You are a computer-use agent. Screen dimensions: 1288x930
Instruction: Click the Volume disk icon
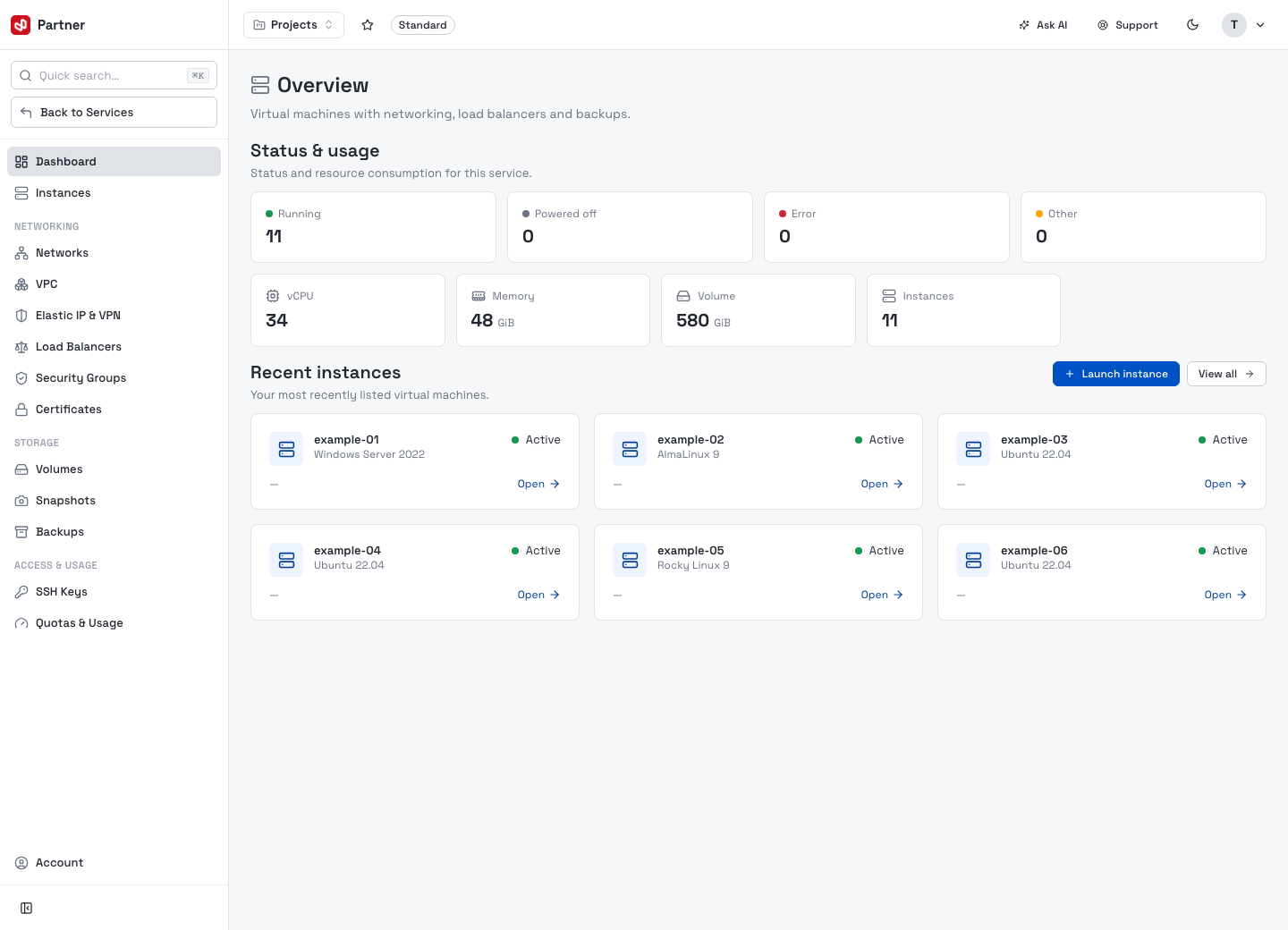(683, 296)
